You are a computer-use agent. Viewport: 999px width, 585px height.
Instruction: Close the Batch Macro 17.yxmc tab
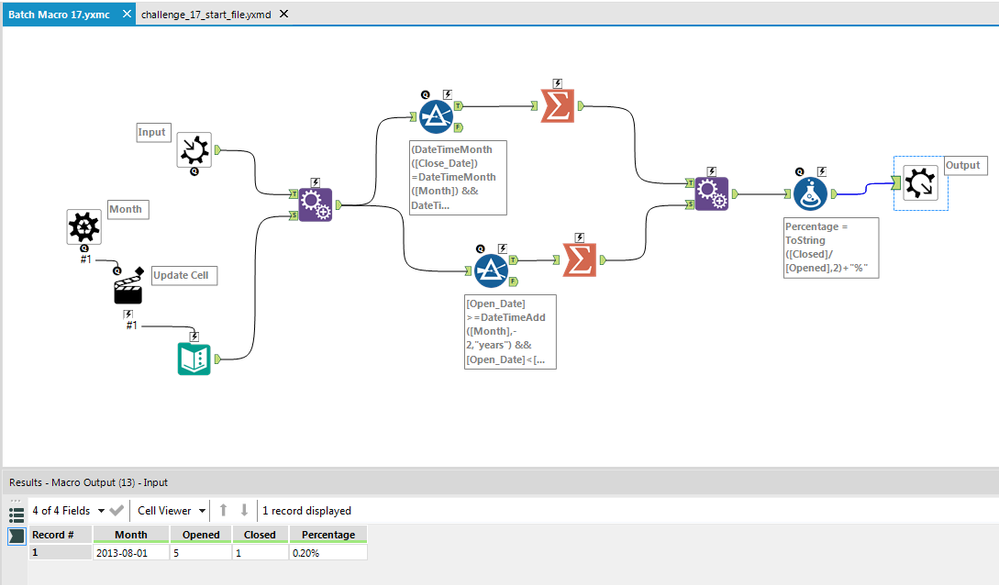(x=127, y=13)
